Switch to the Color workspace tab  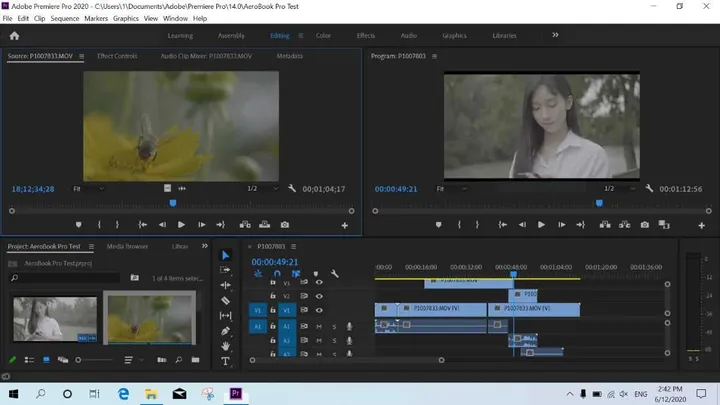(323, 36)
